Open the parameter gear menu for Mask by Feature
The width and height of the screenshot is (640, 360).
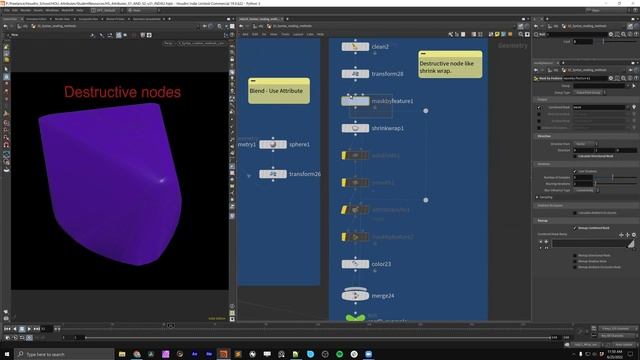pyautogui.click(x=611, y=78)
